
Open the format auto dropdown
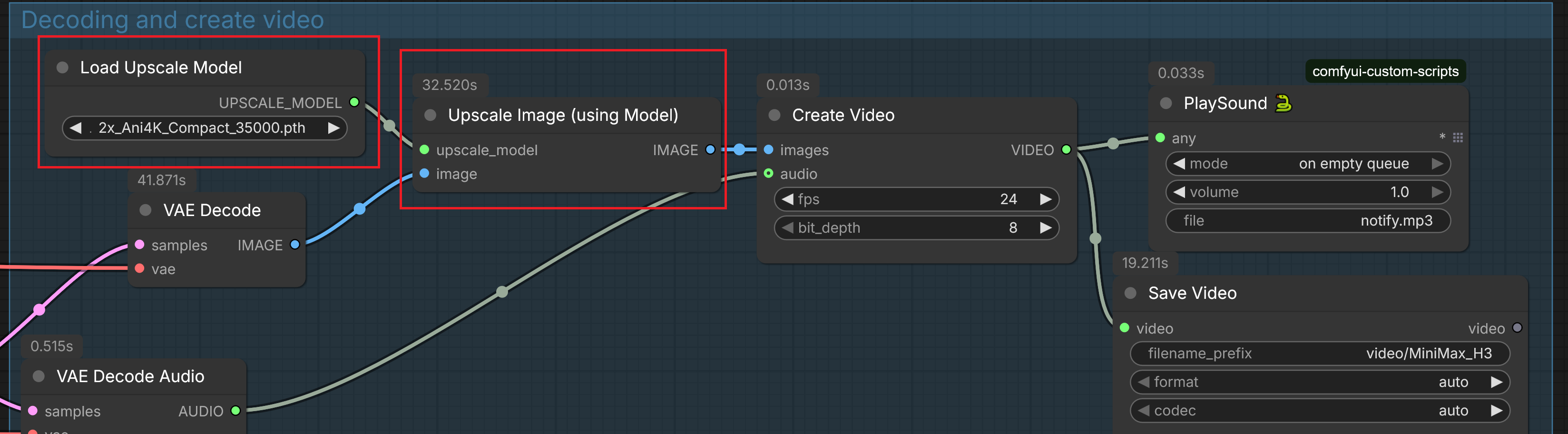click(x=1320, y=382)
